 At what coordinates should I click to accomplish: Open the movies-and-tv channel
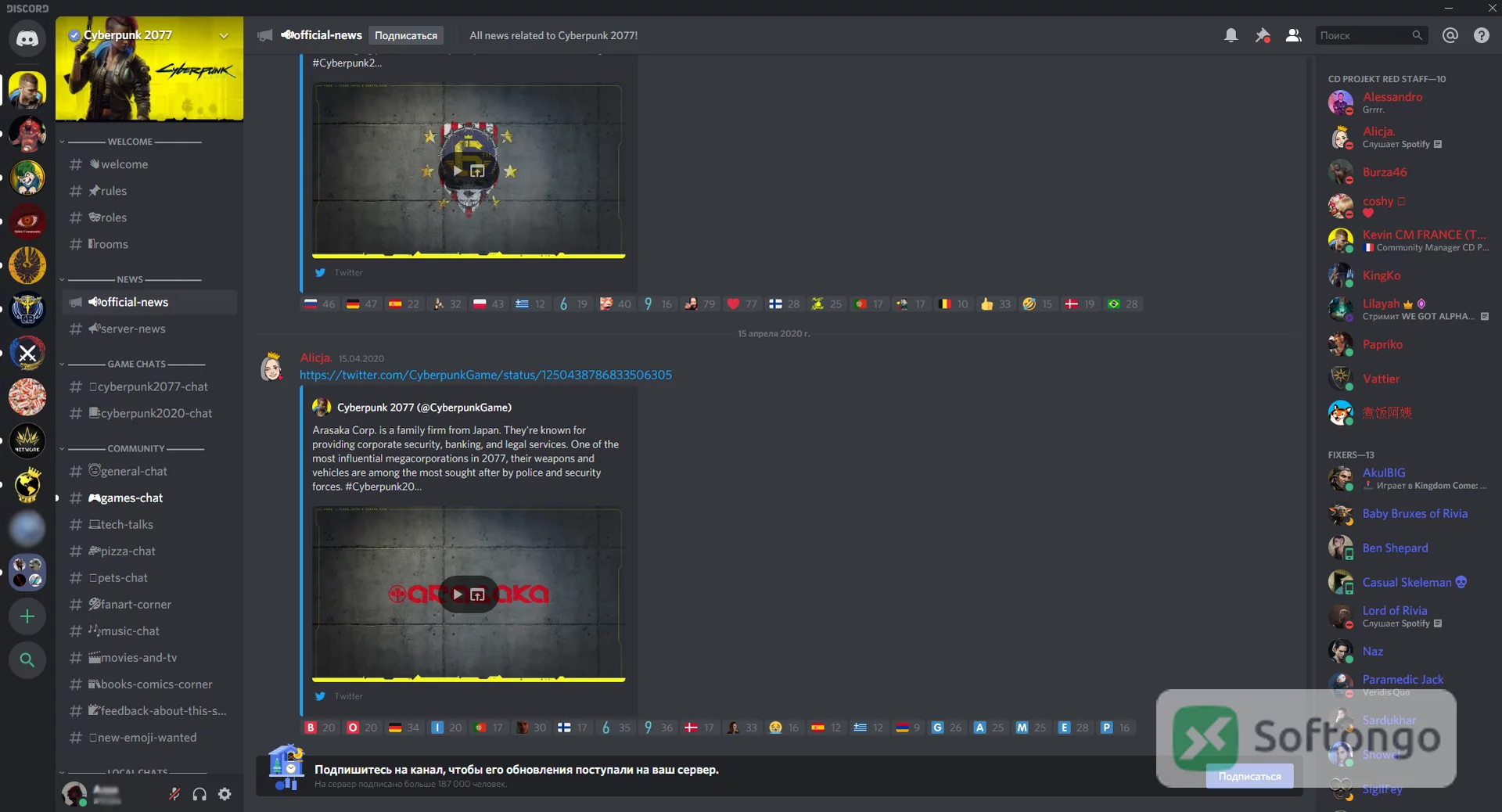click(149, 657)
